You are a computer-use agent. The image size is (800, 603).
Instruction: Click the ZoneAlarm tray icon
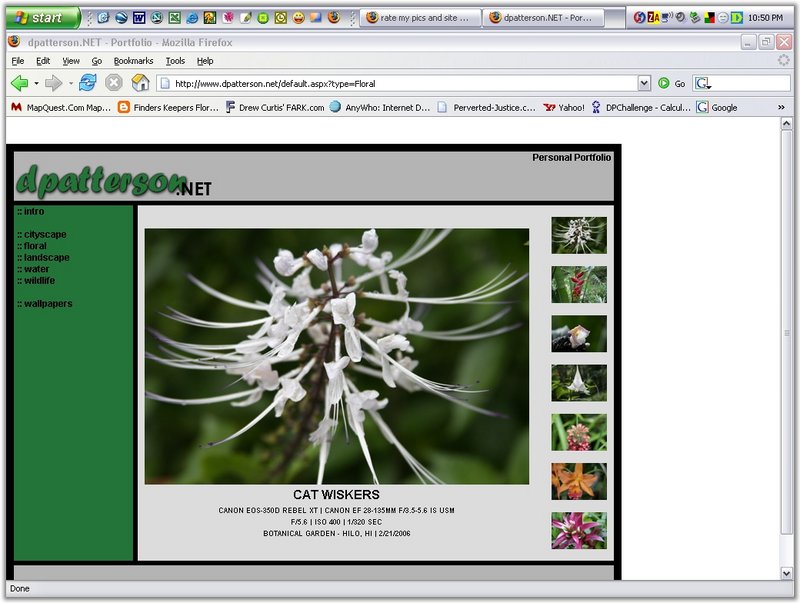654,18
